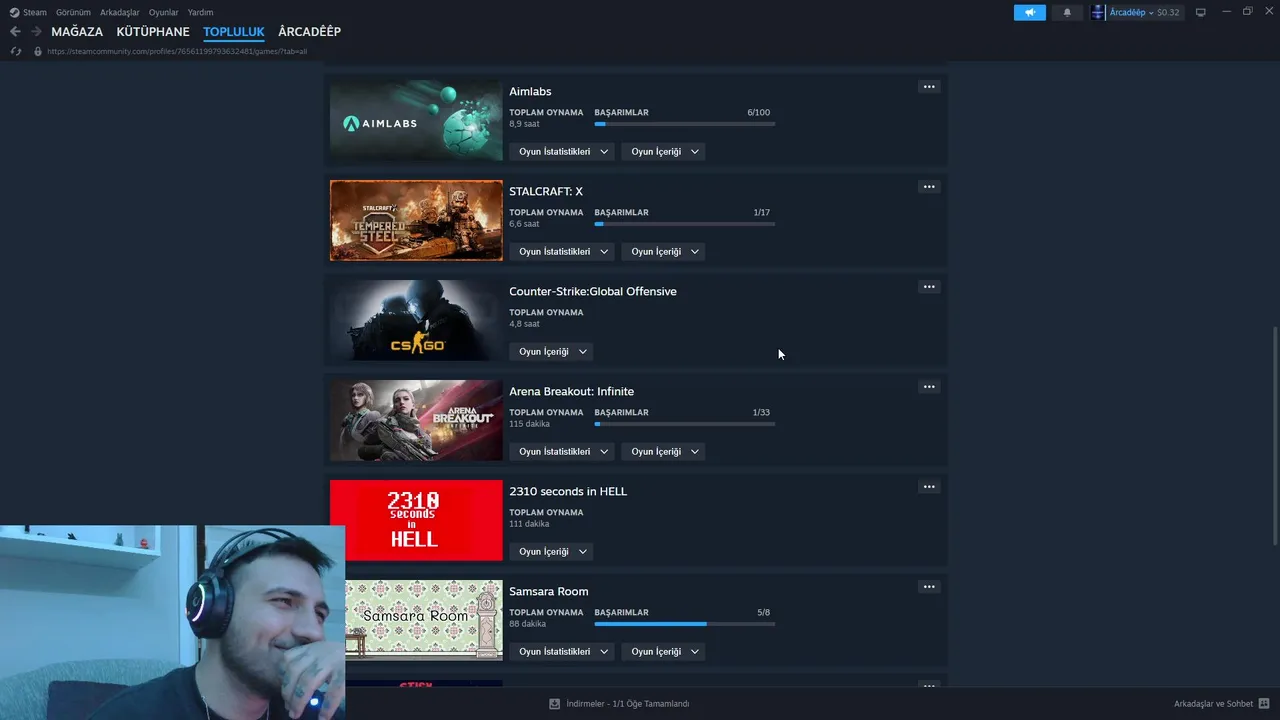
Task: Go to the MAĞAZA tab
Action: [77, 32]
